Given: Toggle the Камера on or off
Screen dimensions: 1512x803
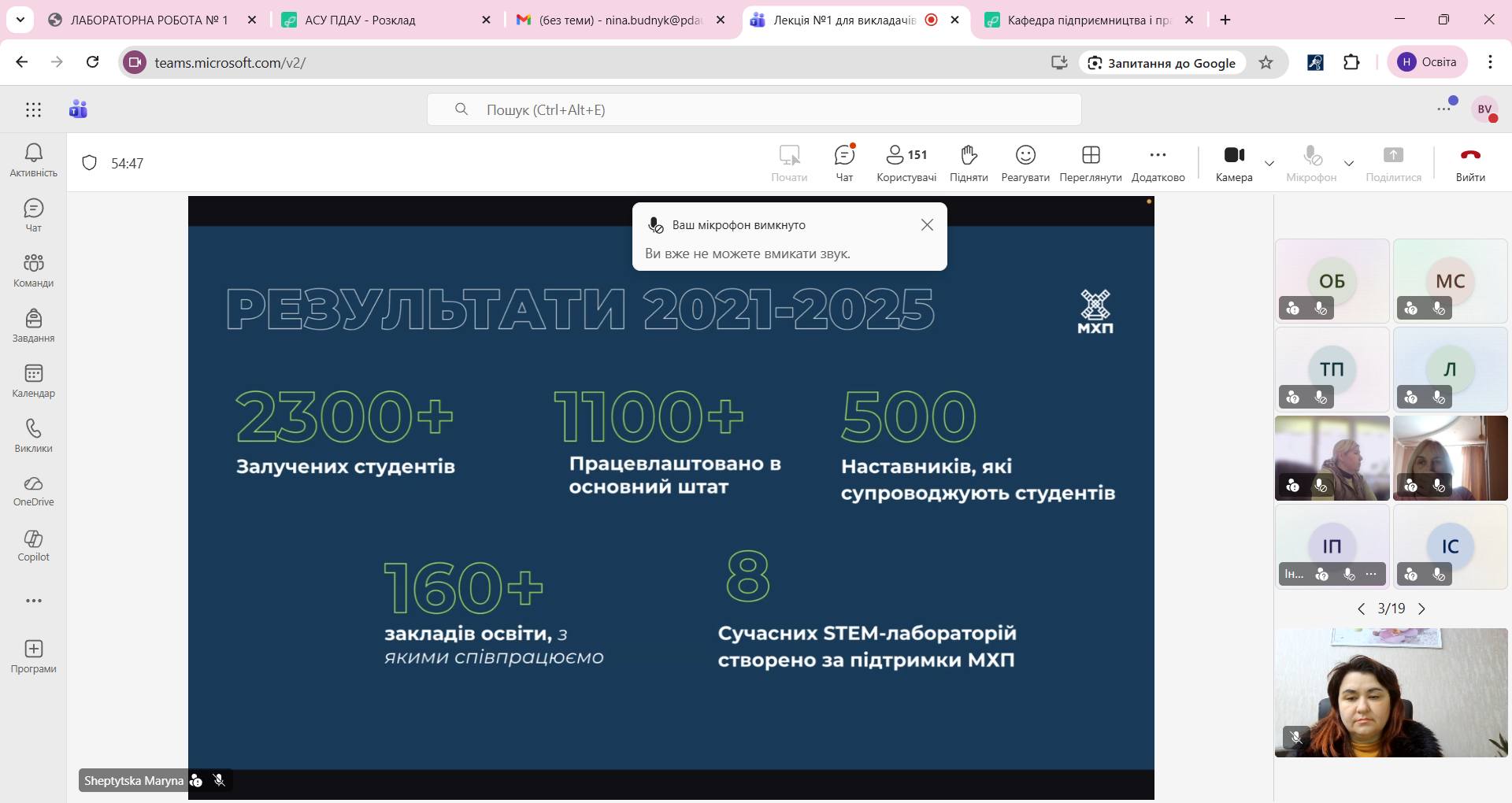Looking at the screenshot, I should click(x=1233, y=163).
